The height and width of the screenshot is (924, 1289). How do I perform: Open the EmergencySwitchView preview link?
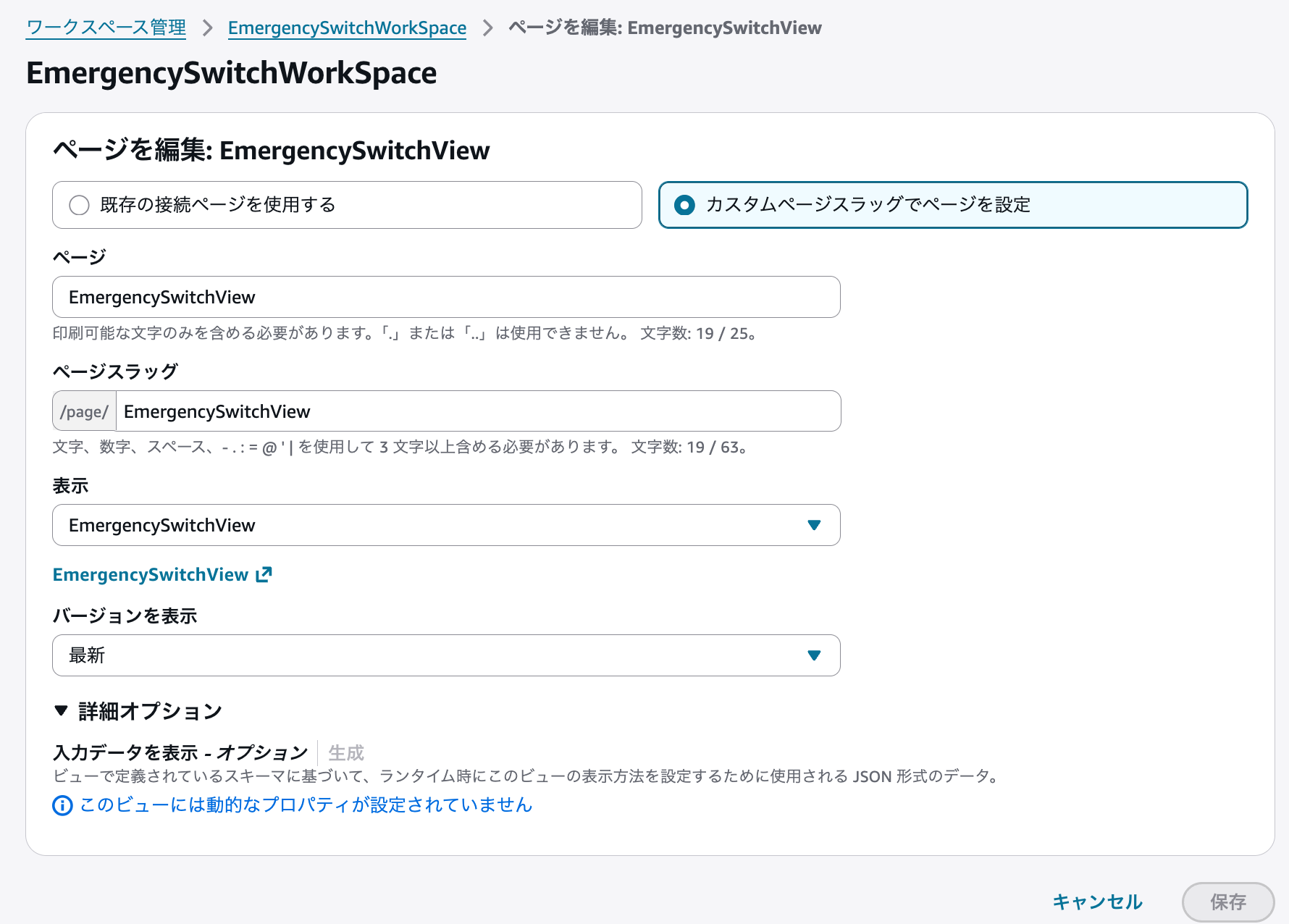[150, 574]
